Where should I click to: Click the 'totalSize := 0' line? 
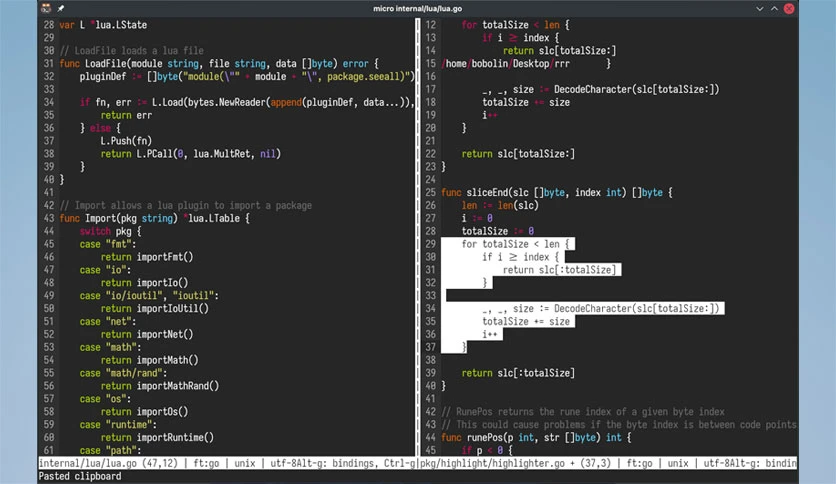tap(497, 231)
